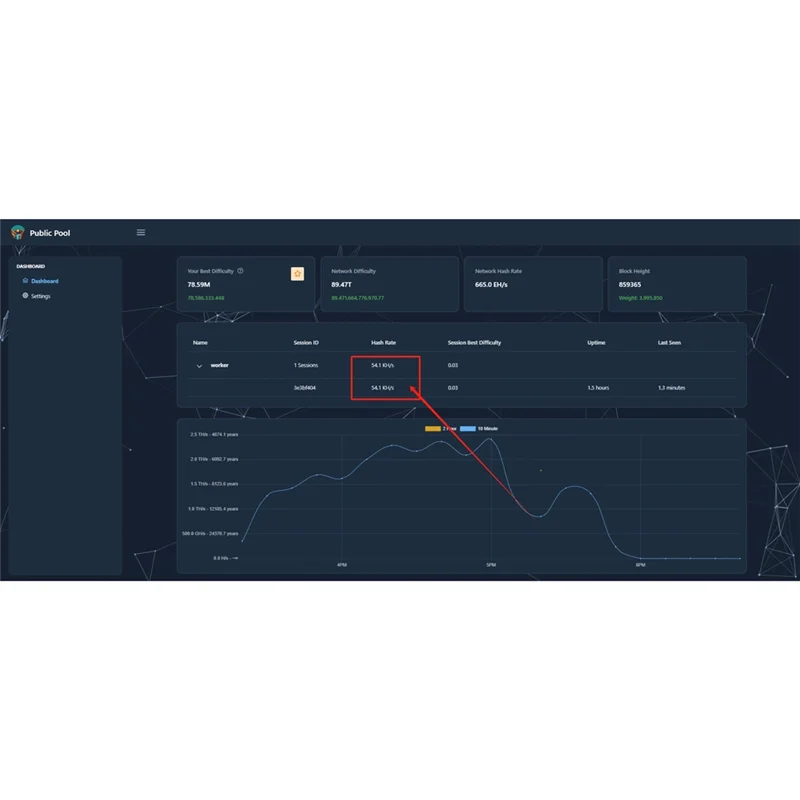The height and width of the screenshot is (800, 800).
Task: Click the Public Pool title link
Action: (50, 233)
